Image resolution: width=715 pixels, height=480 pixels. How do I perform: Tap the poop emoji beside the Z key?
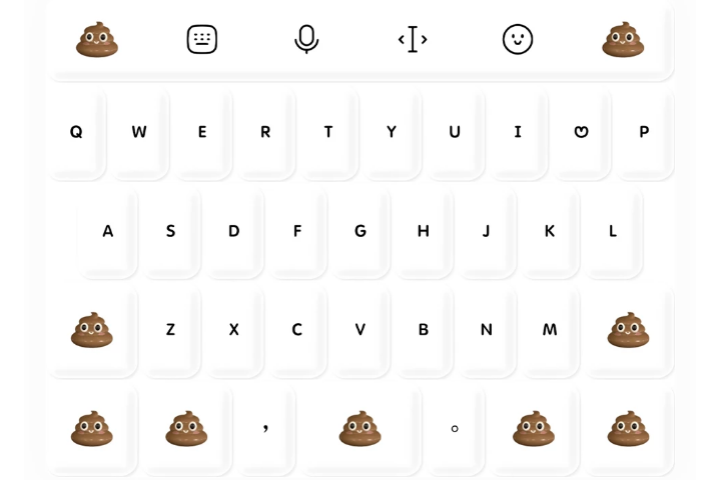92,330
